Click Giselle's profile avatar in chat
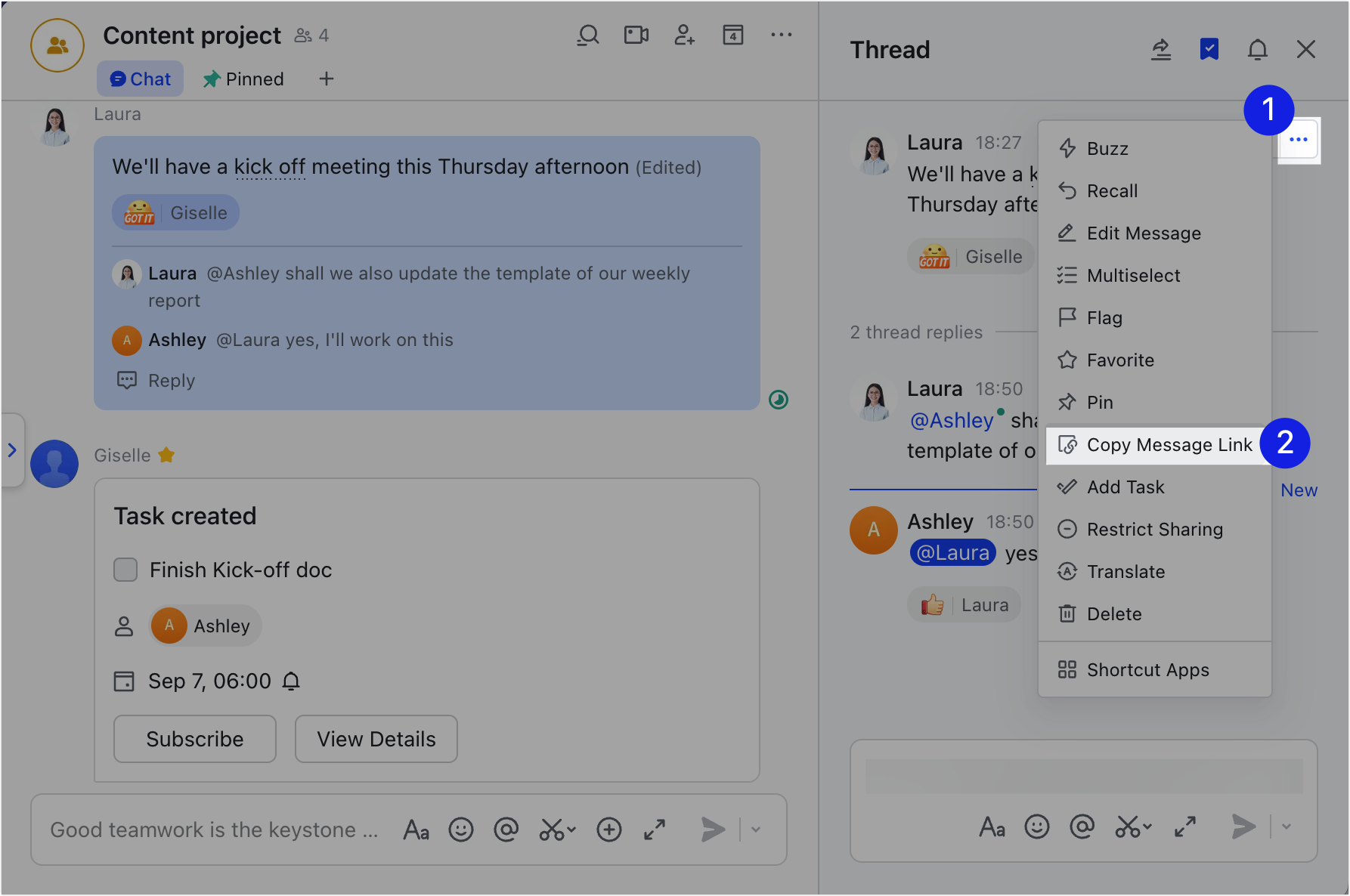 point(54,464)
